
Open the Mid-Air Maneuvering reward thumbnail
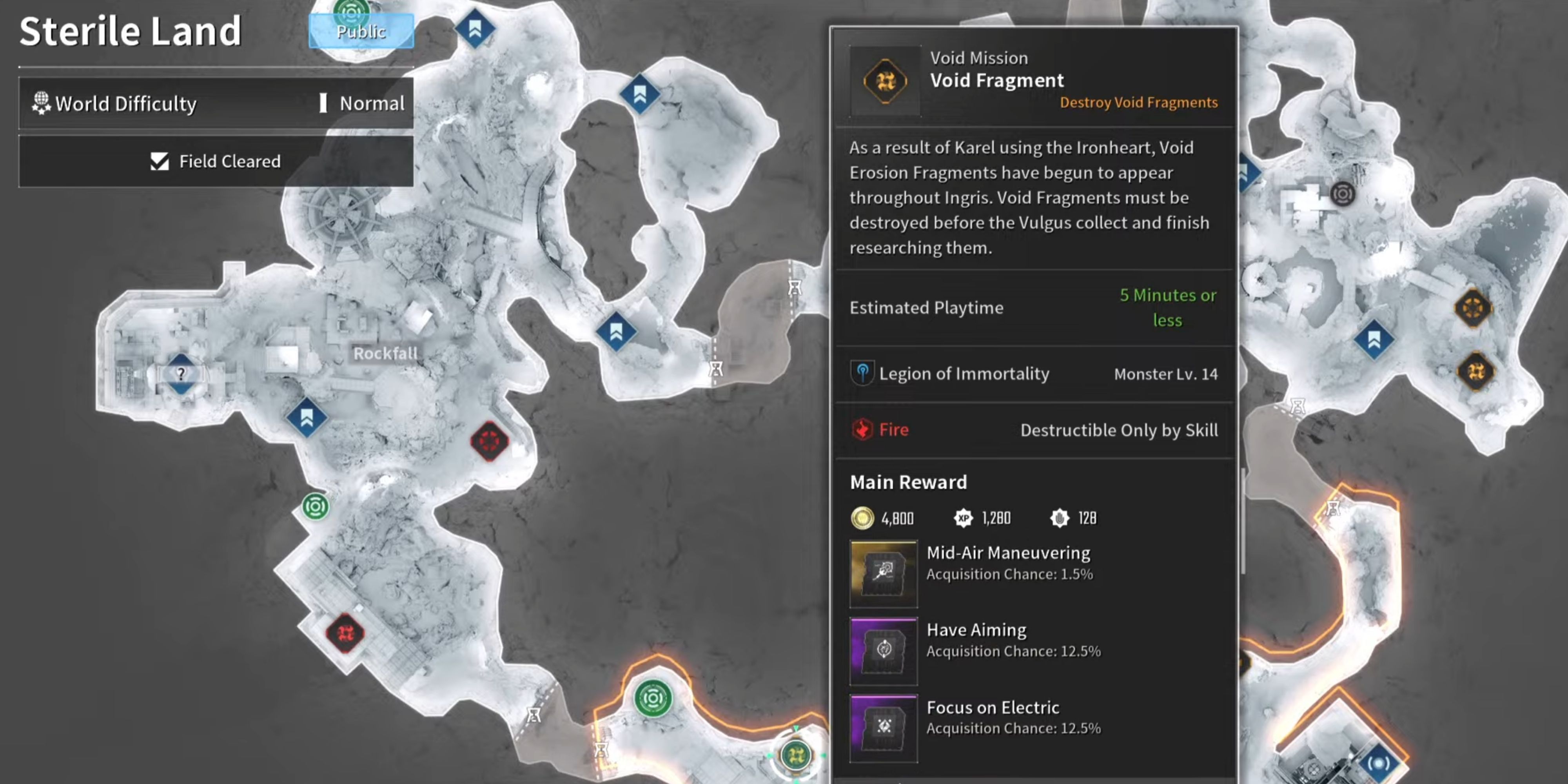[x=883, y=573]
